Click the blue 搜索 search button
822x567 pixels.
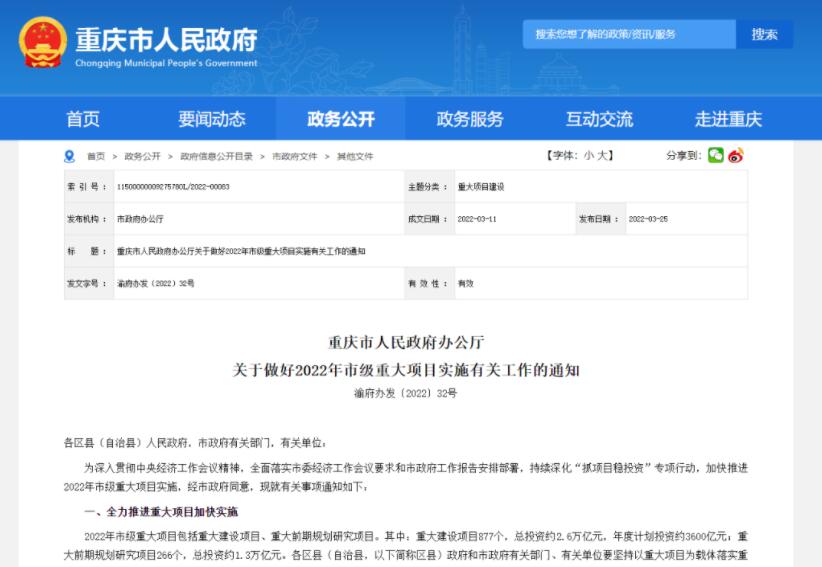click(764, 34)
